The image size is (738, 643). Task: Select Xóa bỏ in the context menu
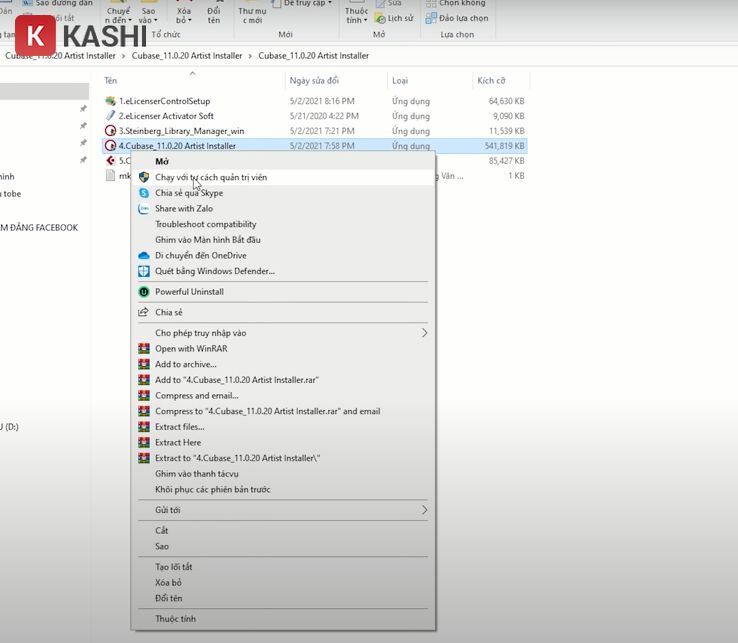coord(284,583)
